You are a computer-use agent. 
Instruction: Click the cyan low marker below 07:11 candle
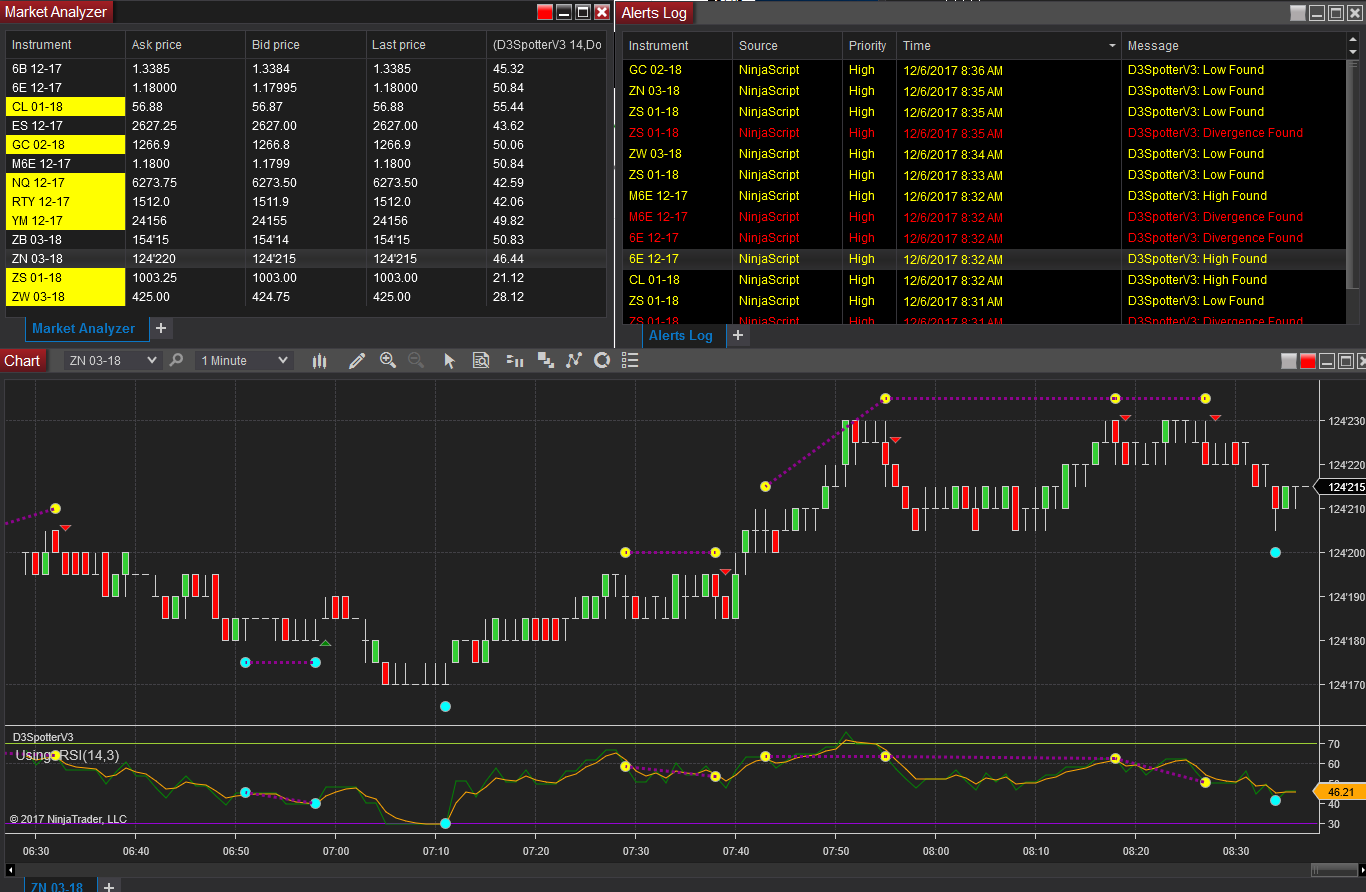coord(445,707)
